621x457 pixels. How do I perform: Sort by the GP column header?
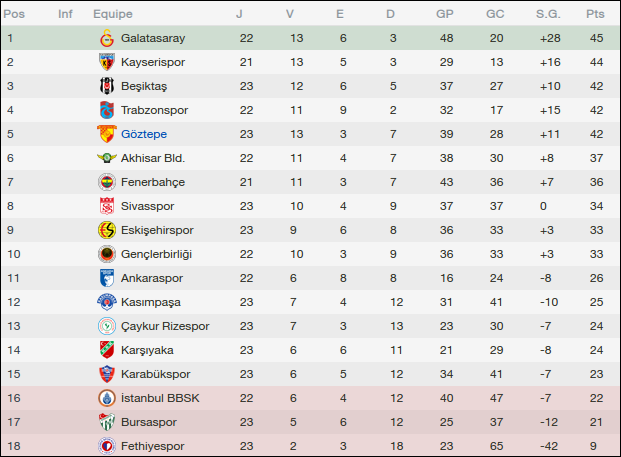(x=445, y=14)
